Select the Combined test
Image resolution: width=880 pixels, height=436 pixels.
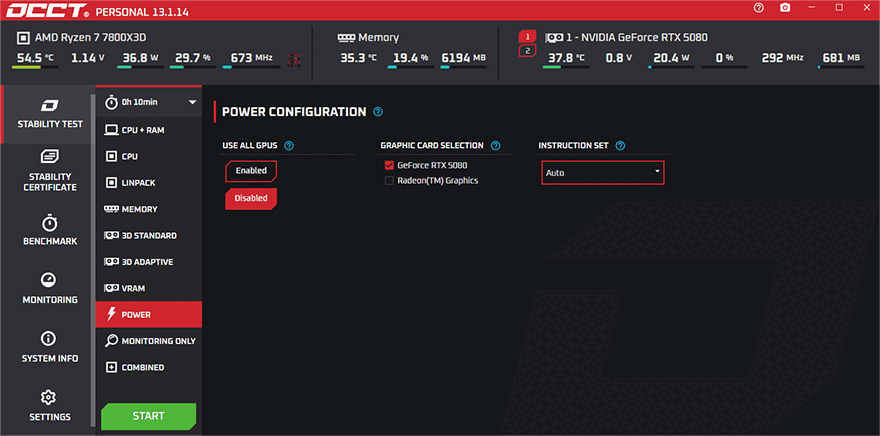(x=149, y=367)
